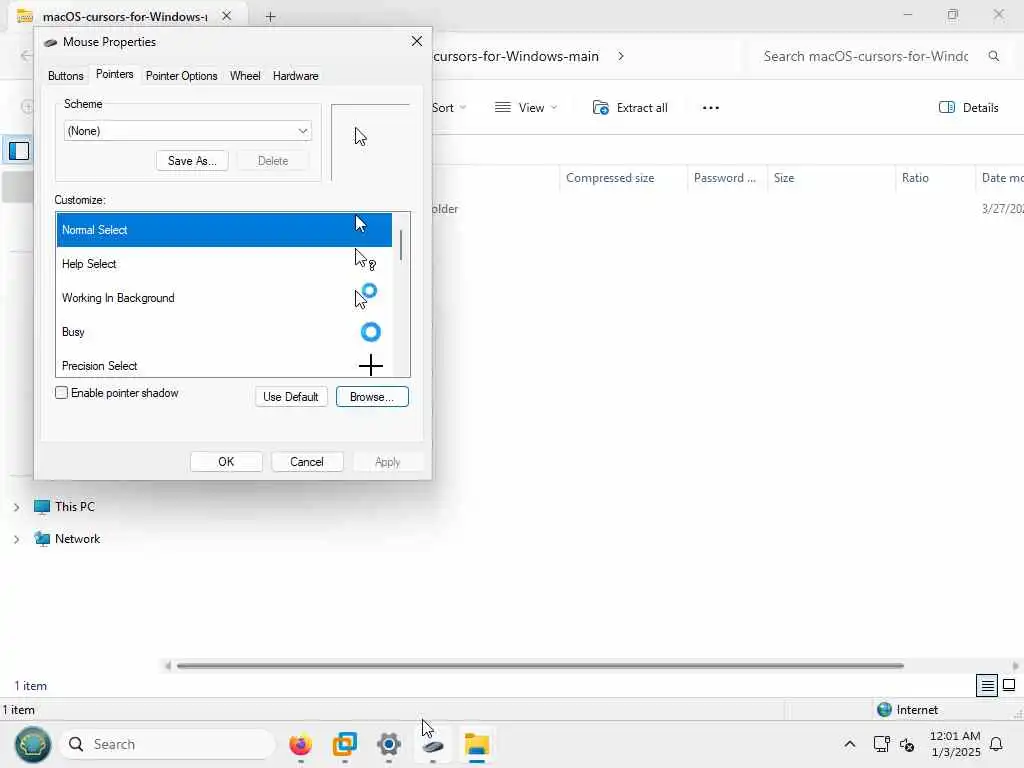Click breadcrumb chevron after cursors-for-Windows-main
The image size is (1024, 768).
point(621,56)
